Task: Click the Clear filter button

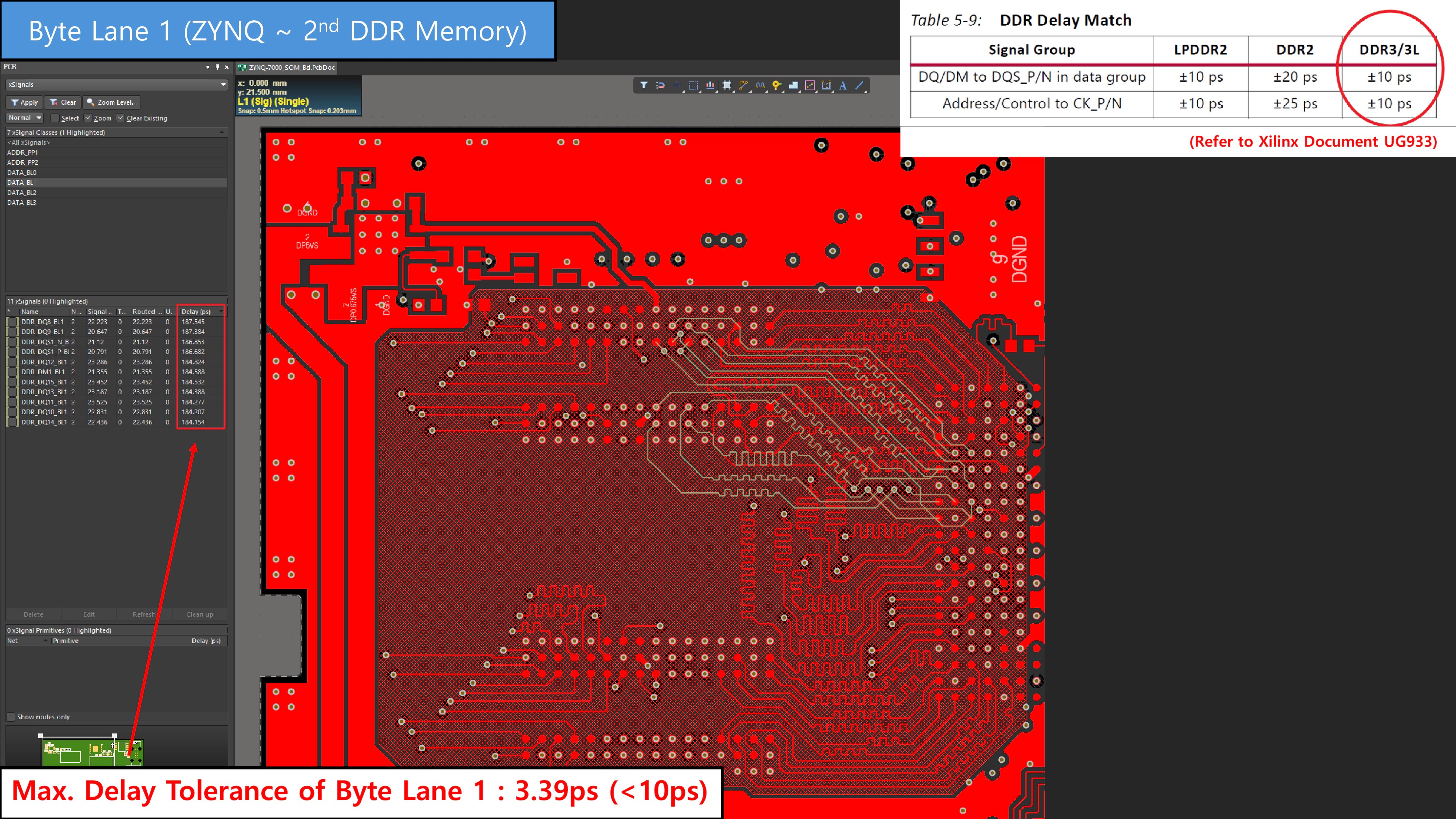Action: click(63, 102)
